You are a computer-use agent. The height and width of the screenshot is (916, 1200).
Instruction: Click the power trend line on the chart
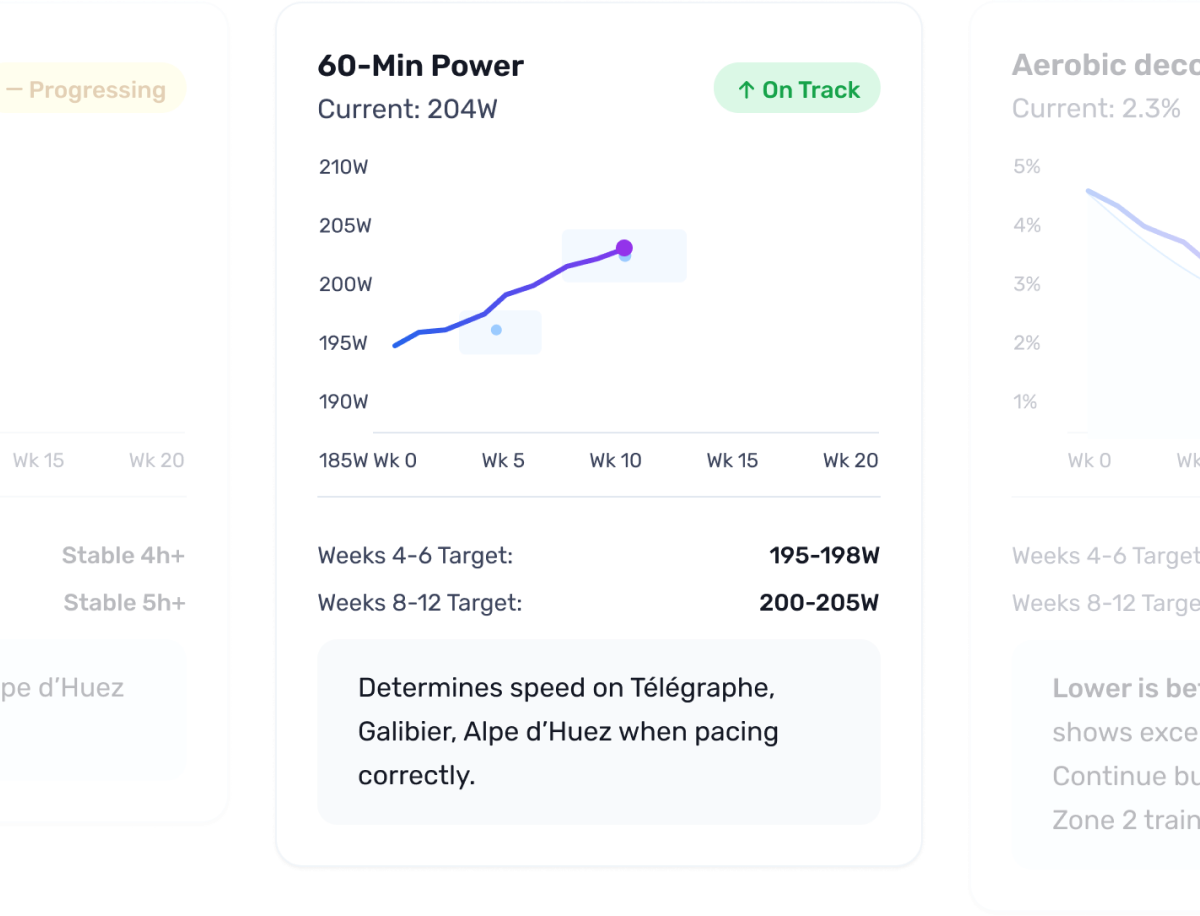520,295
